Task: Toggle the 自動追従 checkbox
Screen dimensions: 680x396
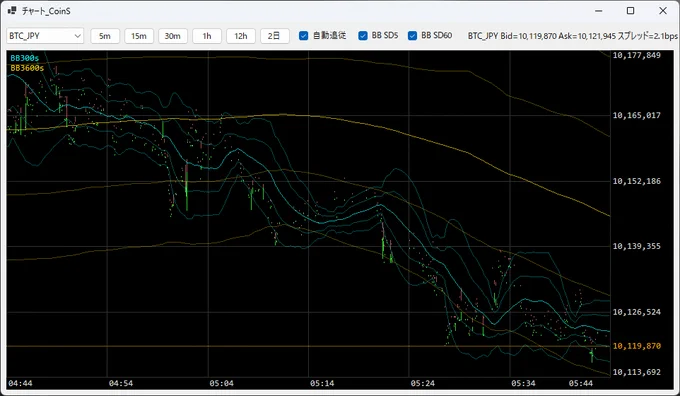Action: (x=304, y=36)
